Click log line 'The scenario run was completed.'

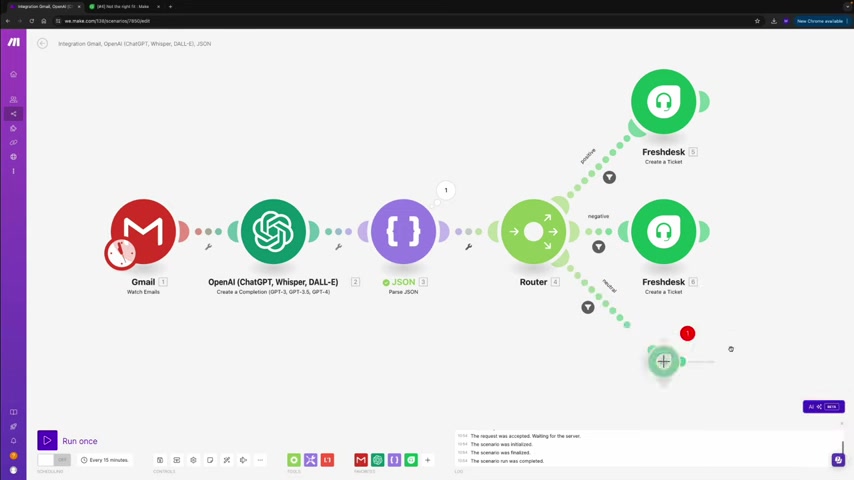507,461
